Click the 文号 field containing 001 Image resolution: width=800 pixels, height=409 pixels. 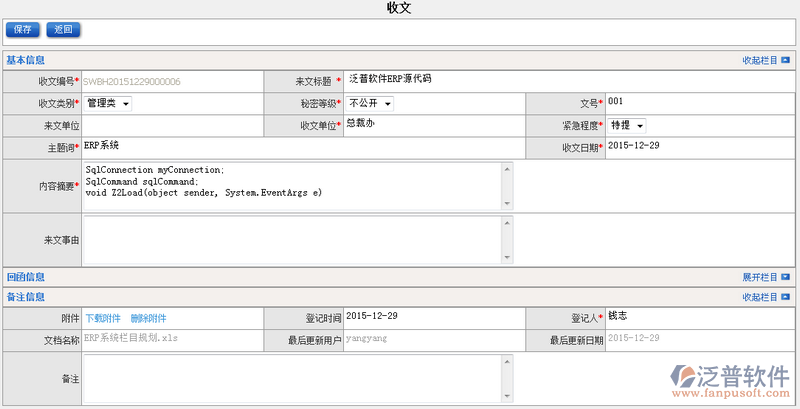pos(700,104)
